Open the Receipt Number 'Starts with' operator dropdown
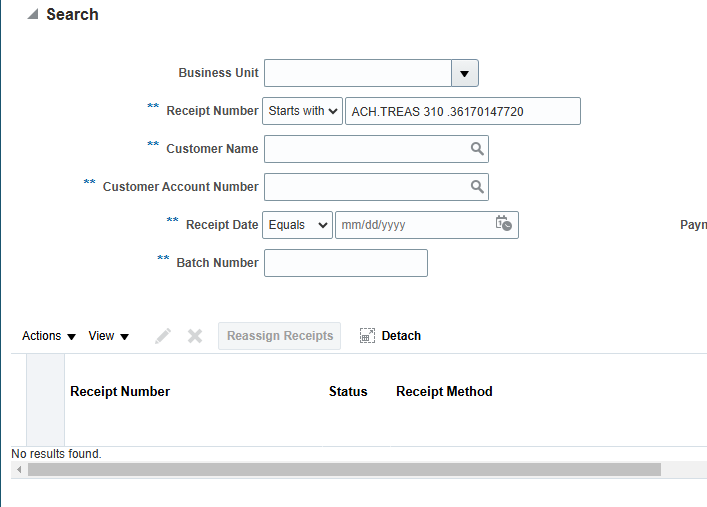Image resolution: width=707 pixels, height=507 pixels. pyautogui.click(x=302, y=111)
